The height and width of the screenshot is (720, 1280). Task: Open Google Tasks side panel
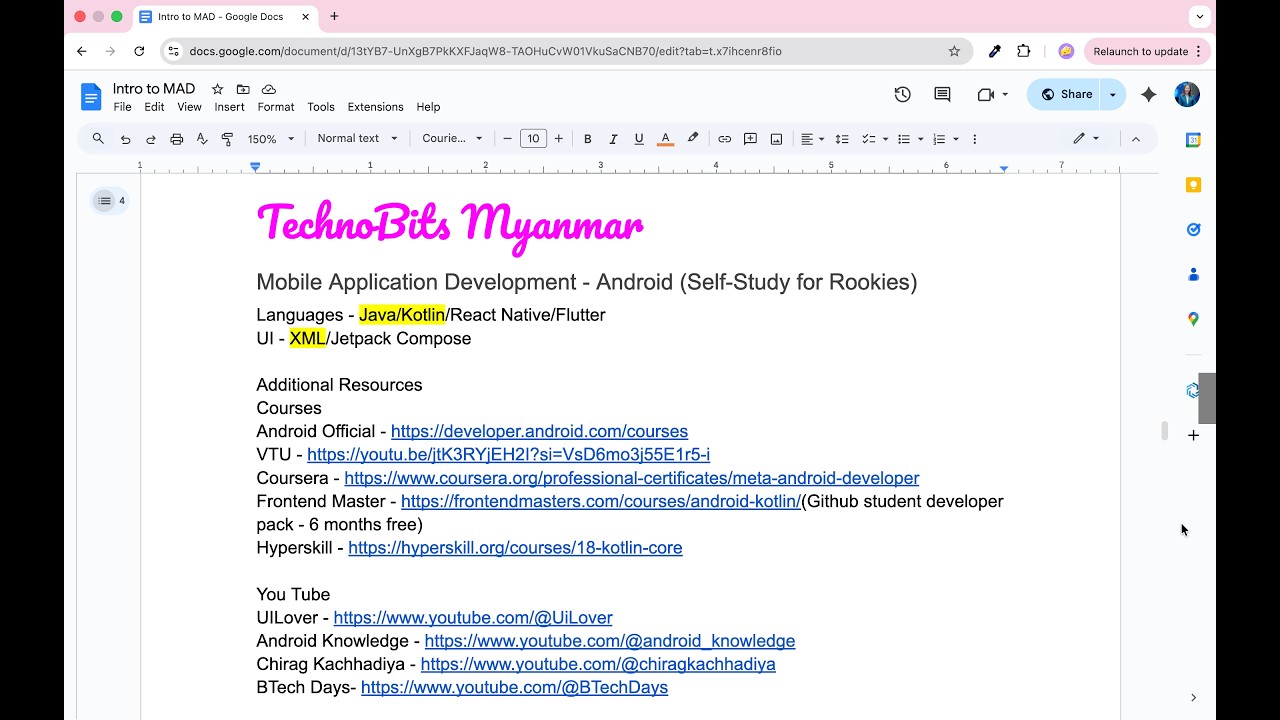pos(1193,230)
